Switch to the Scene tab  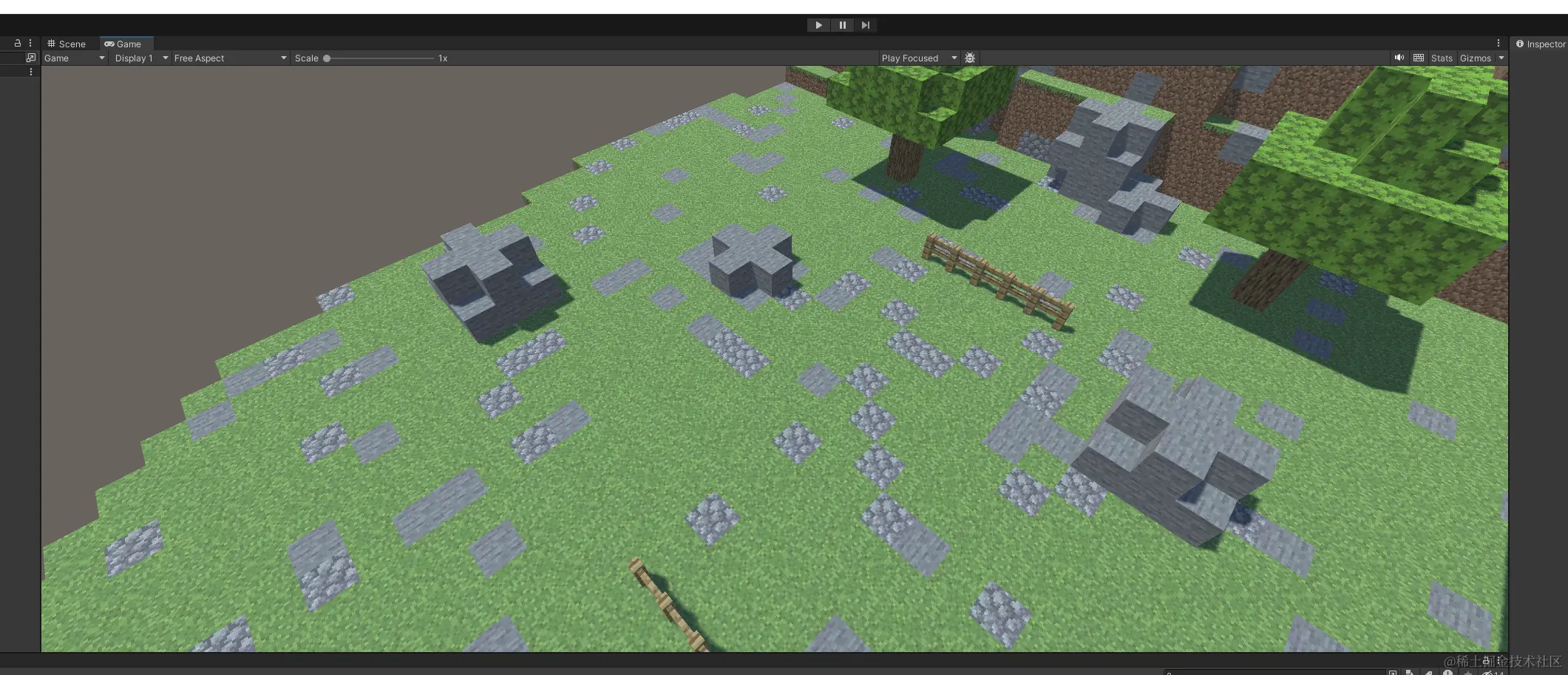[67, 44]
